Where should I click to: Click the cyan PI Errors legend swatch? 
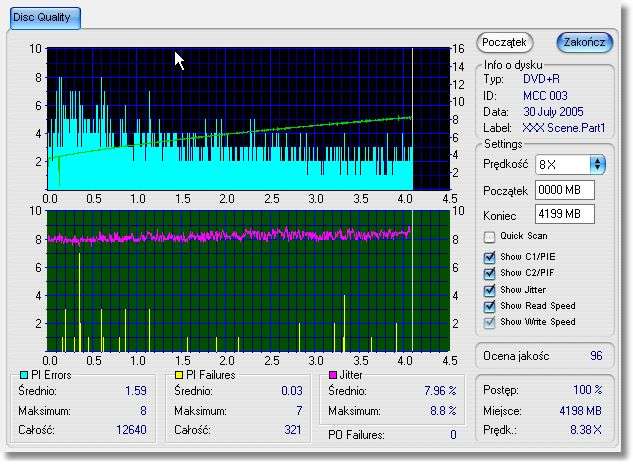24,375
